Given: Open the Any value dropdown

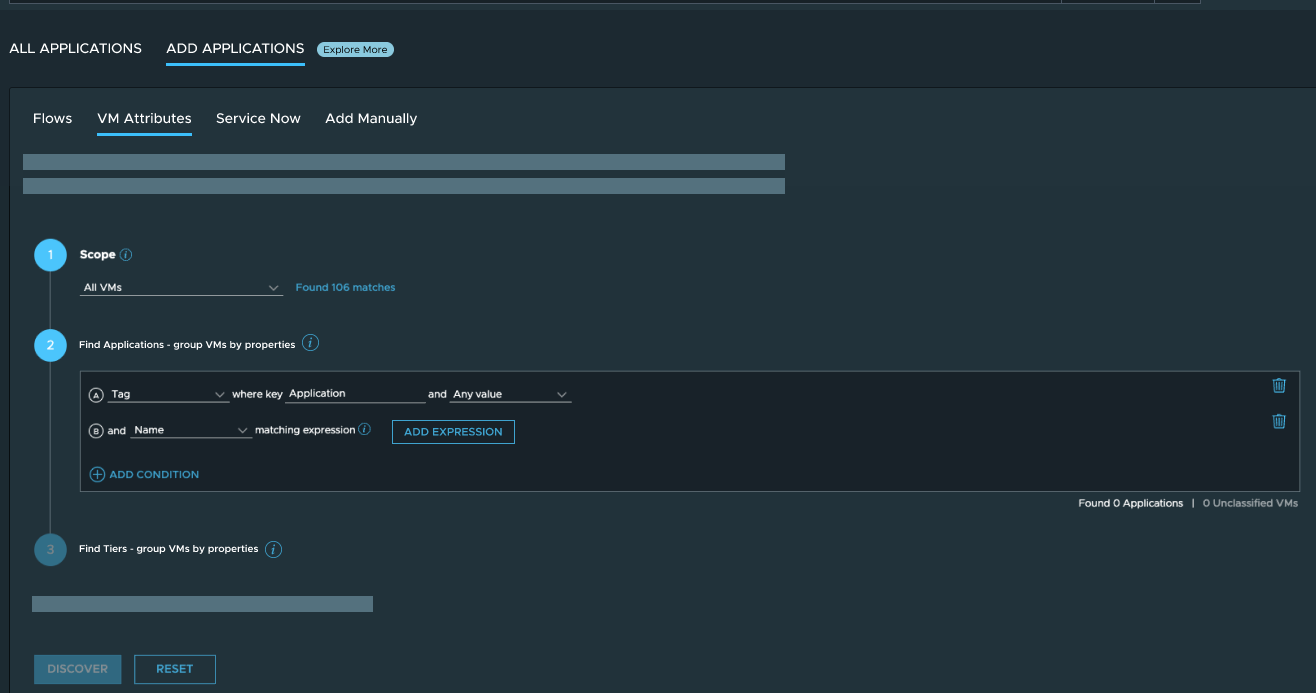Looking at the screenshot, I should click(510, 395).
